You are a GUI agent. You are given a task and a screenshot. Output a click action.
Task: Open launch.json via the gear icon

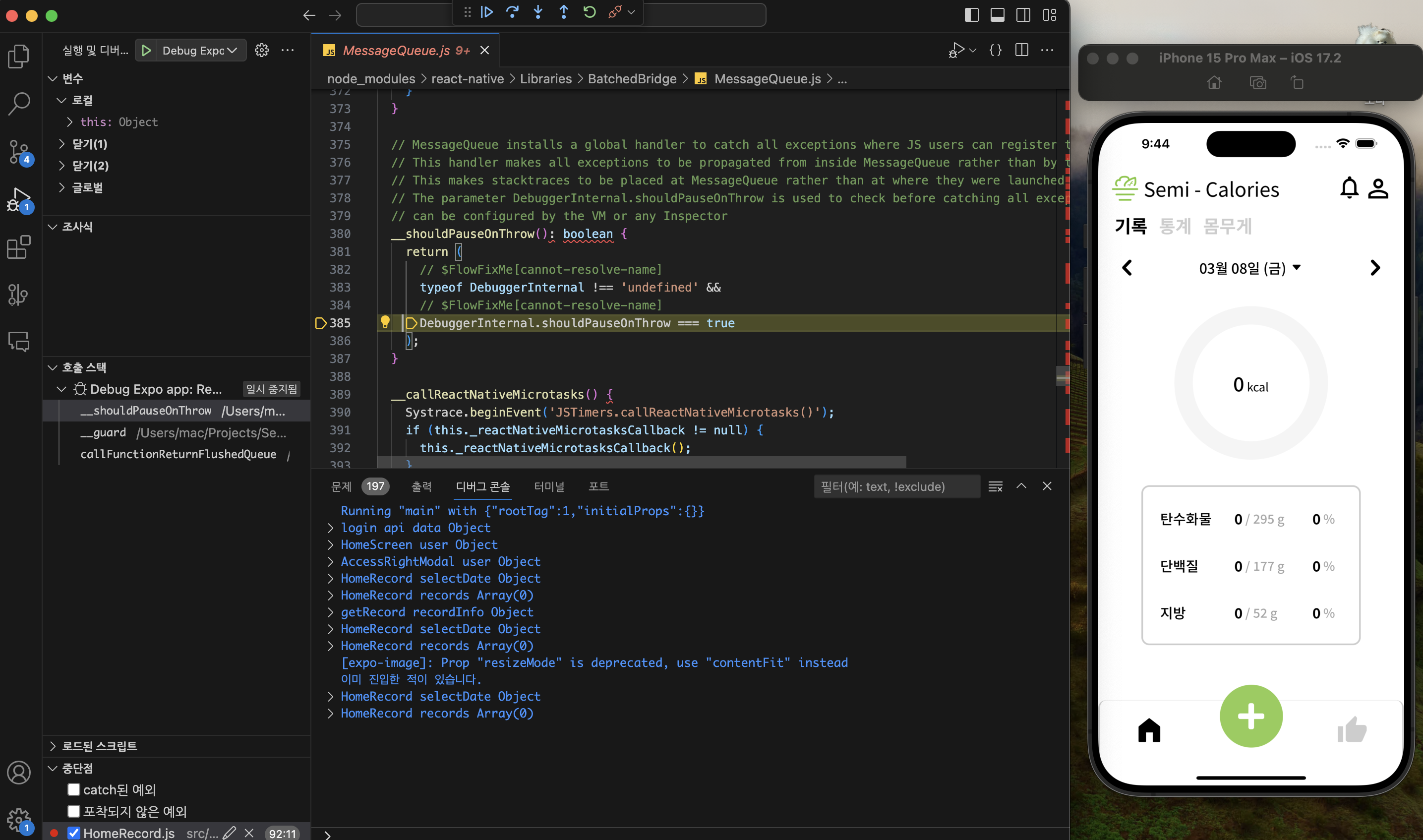[x=261, y=51]
